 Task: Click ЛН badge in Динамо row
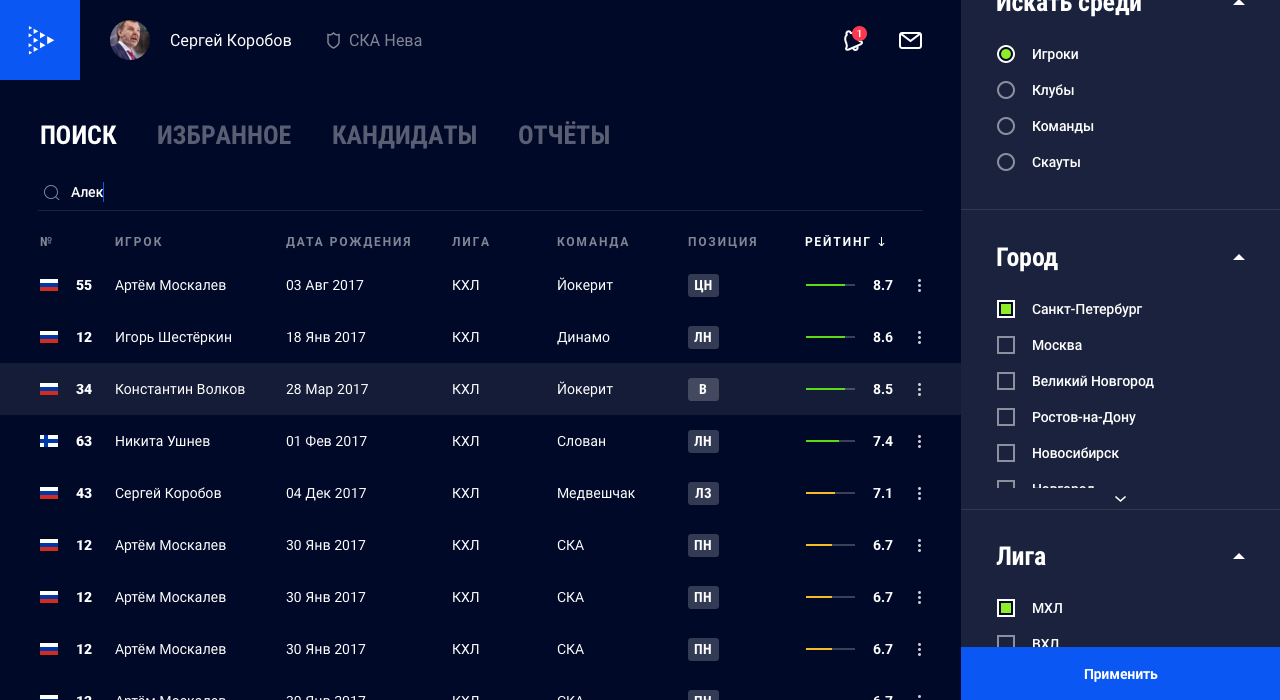pyautogui.click(x=703, y=337)
